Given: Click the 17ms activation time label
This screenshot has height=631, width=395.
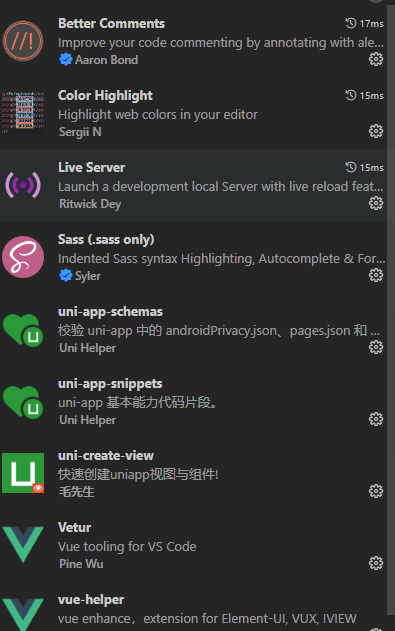Looking at the screenshot, I should pos(372,24).
